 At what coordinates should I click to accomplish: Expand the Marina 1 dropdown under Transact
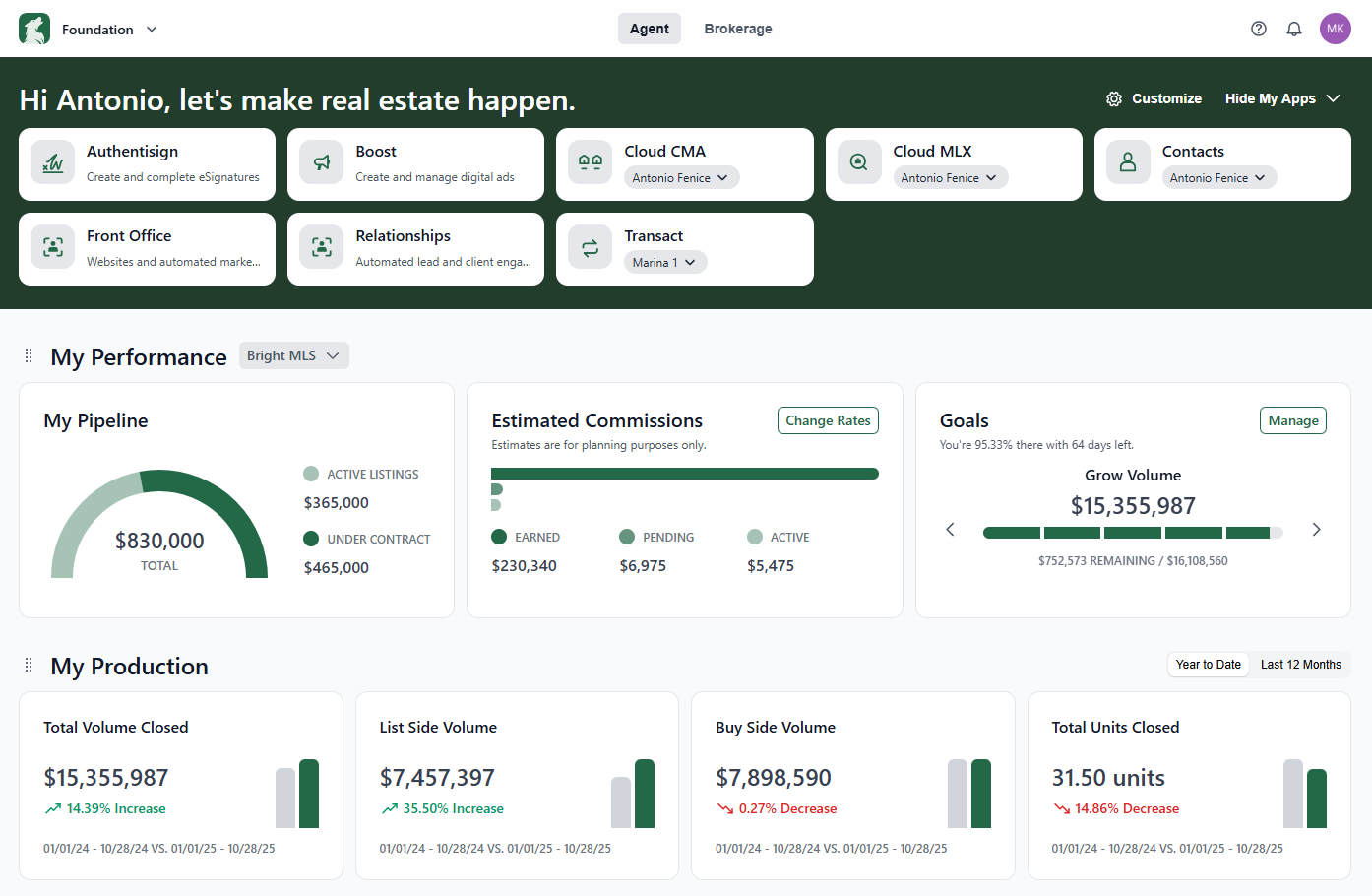pyautogui.click(x=665, y=262)
